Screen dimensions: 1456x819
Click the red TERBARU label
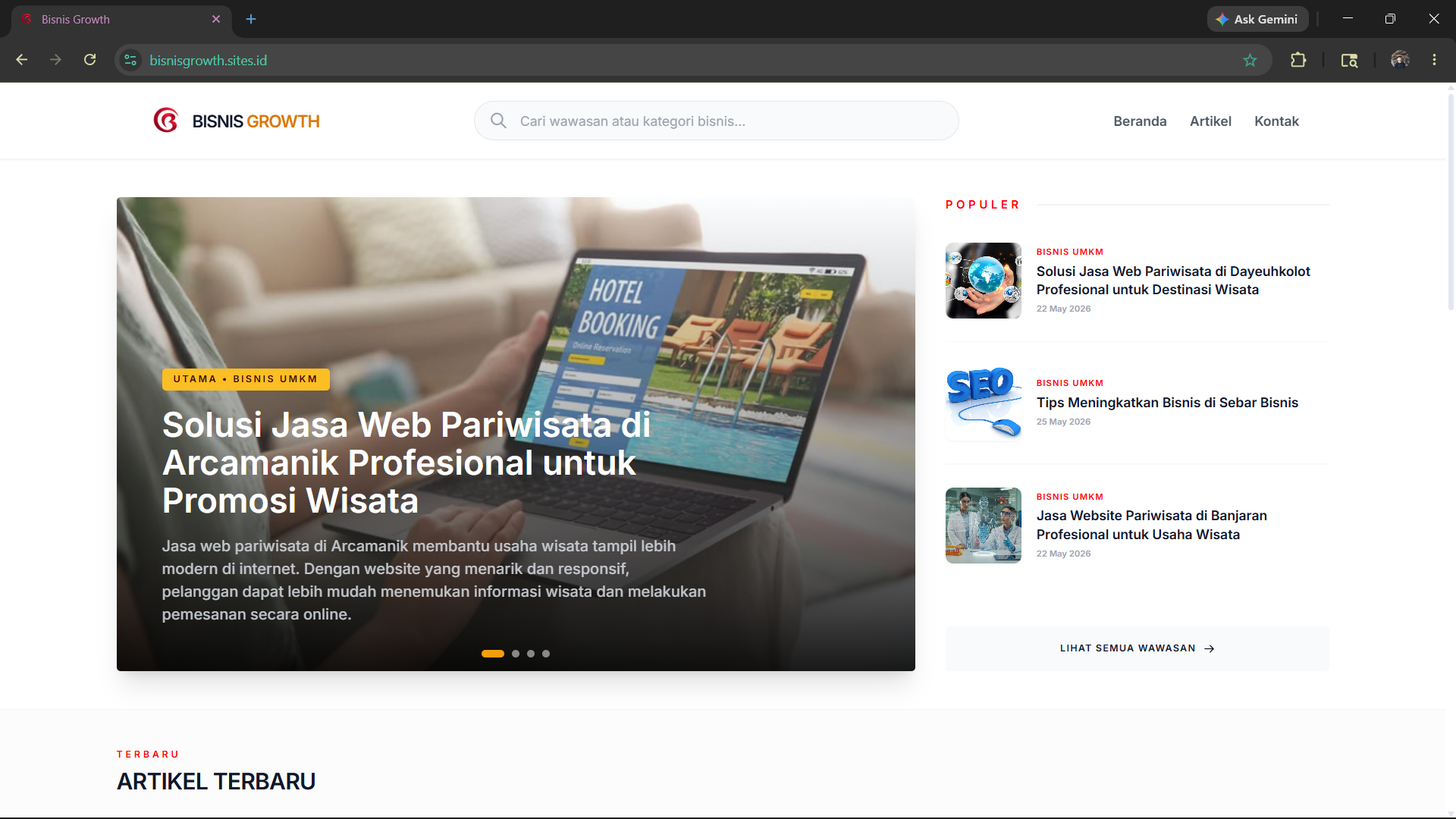[x=148, y=755]
